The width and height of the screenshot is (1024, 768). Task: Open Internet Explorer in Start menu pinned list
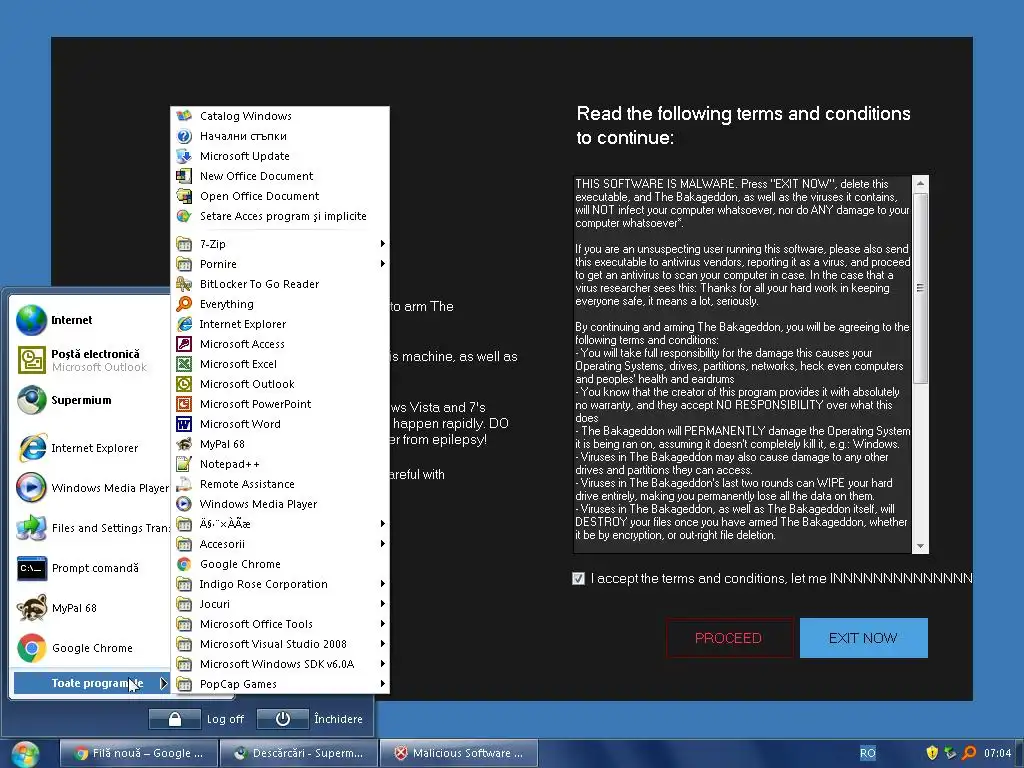(x=90, y=448)
